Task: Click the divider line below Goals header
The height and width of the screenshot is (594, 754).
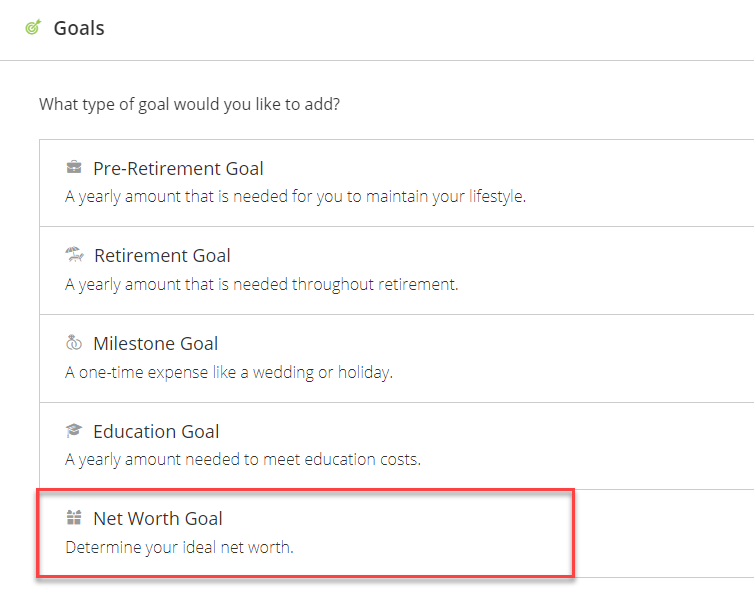Action: (x=377, y=60)
